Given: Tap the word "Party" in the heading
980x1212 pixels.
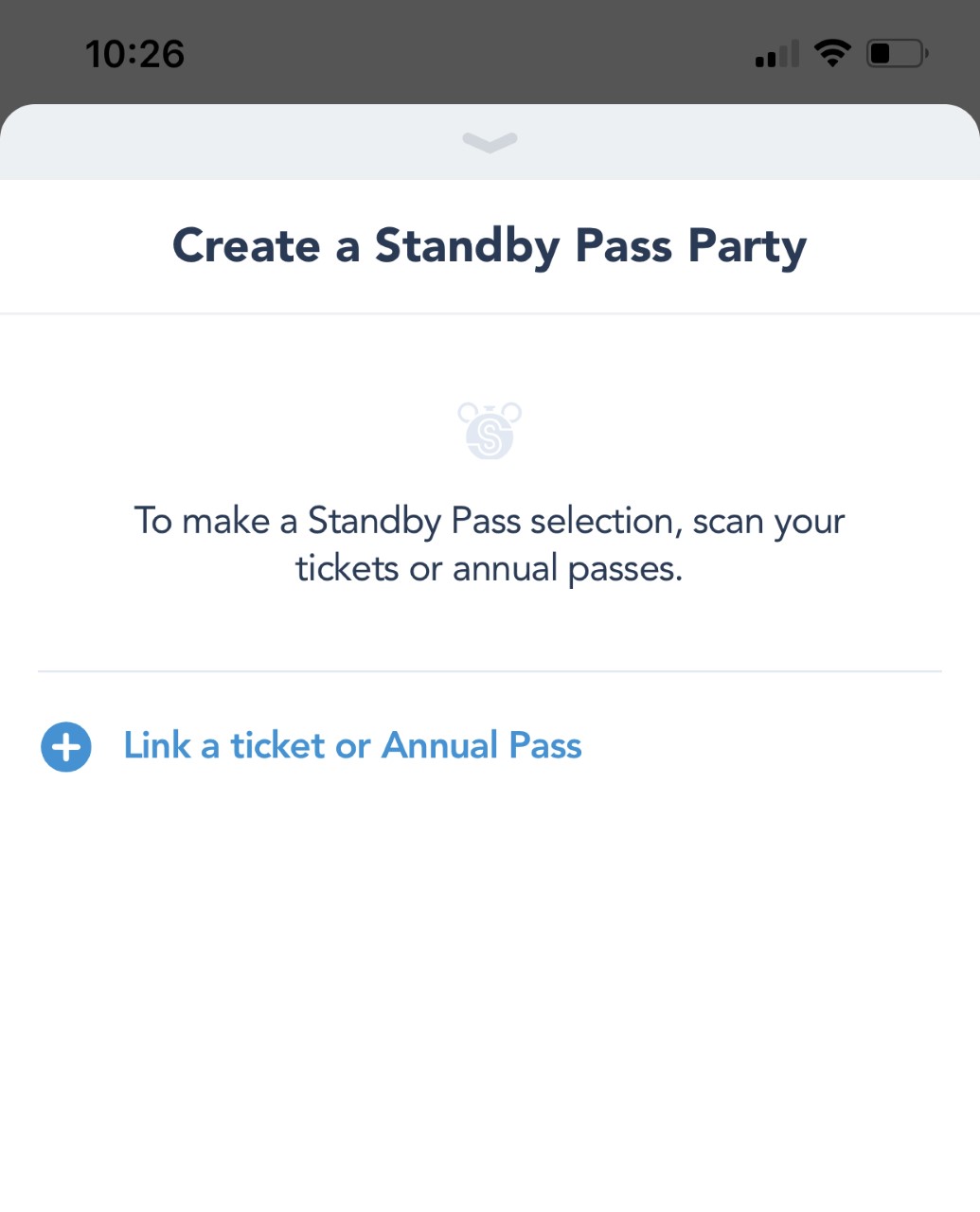Looking at the screenshot, I should (747, 246).
